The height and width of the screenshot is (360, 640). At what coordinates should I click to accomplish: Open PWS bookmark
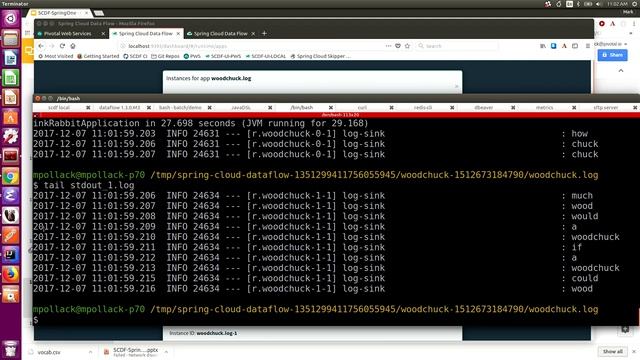pyautogui.click(x=192, y=56)
